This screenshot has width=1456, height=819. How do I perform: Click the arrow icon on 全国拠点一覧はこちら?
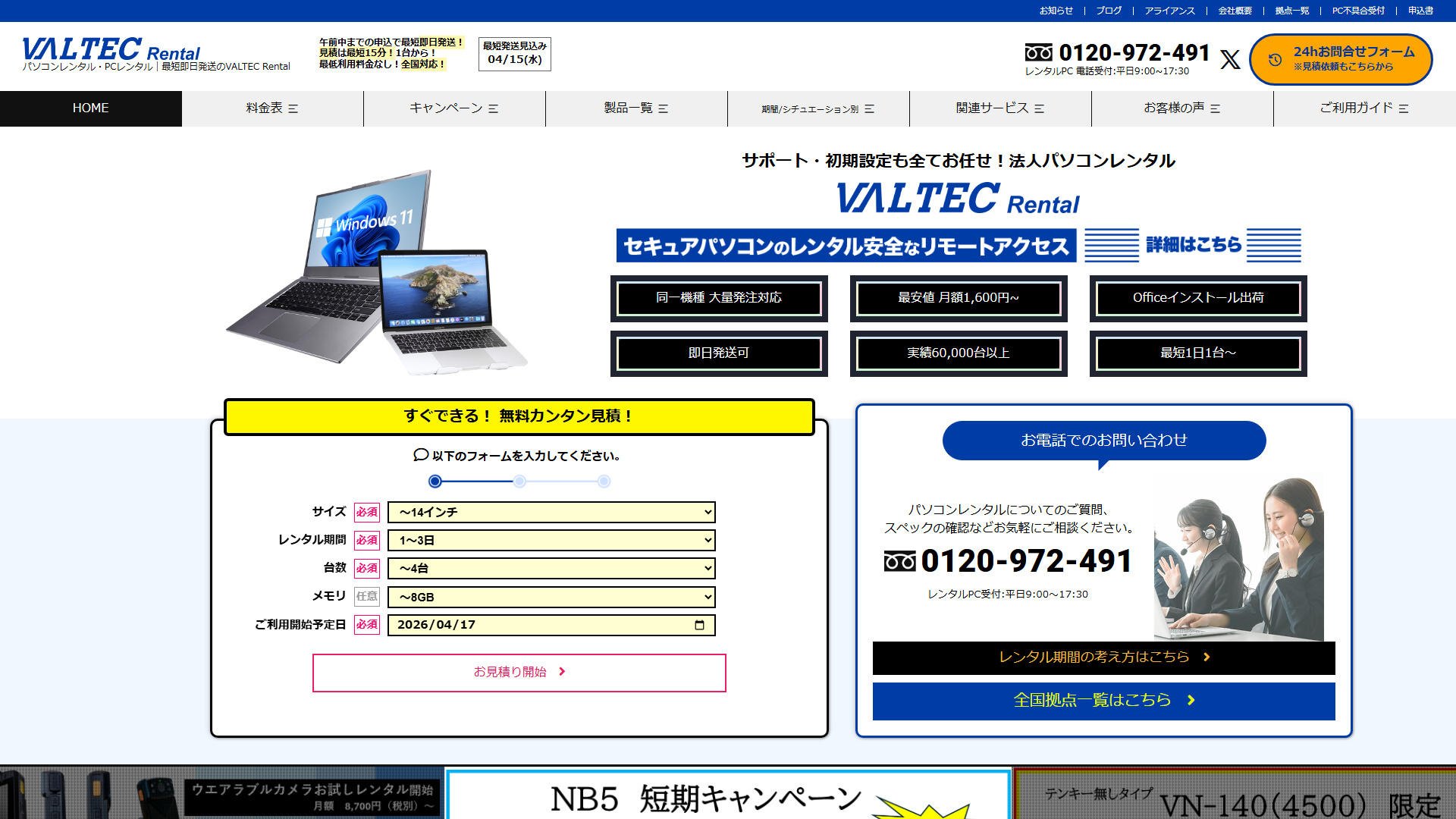(1191, 701)
